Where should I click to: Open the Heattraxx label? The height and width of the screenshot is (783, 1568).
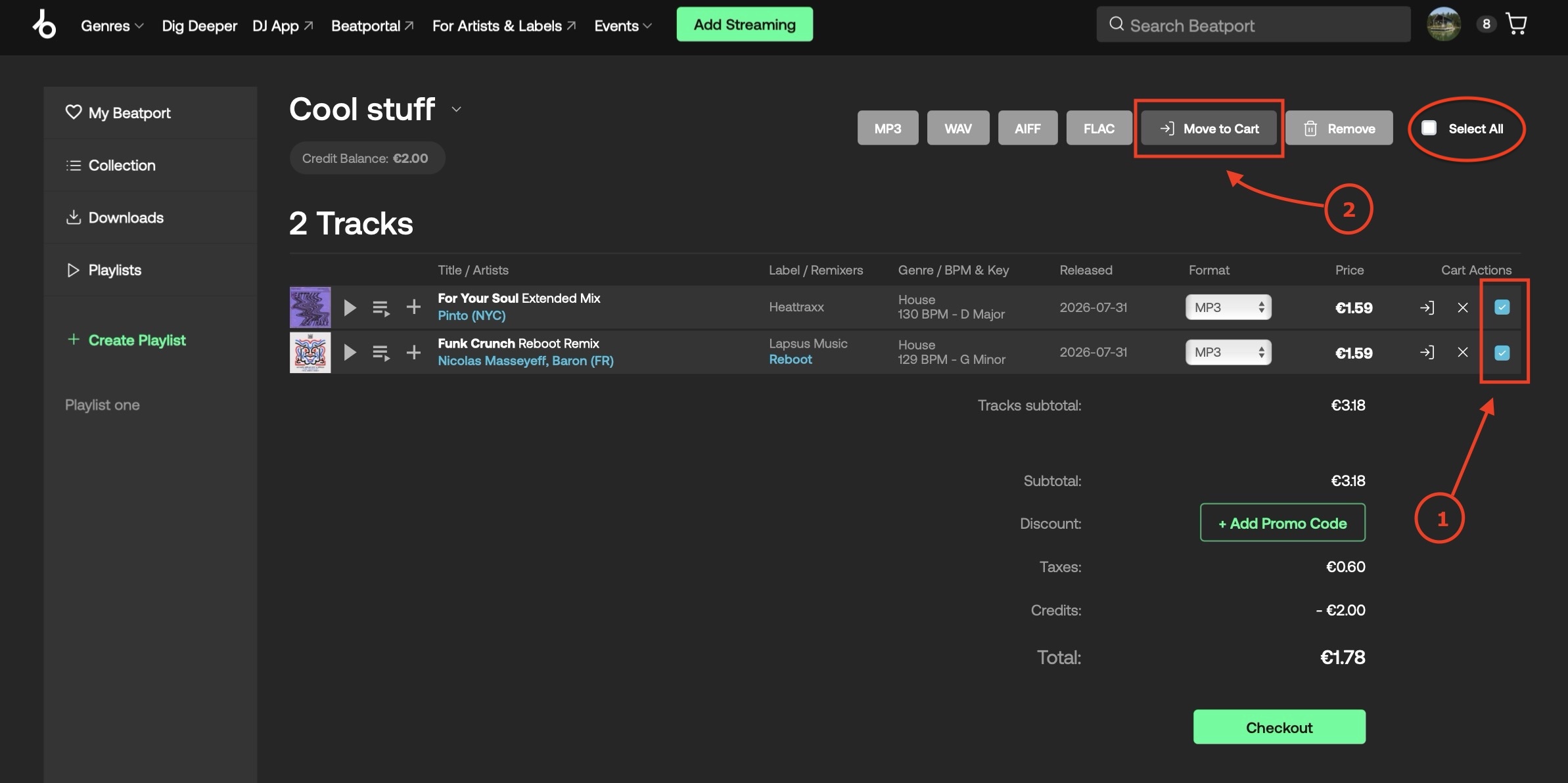pos(796,307)
